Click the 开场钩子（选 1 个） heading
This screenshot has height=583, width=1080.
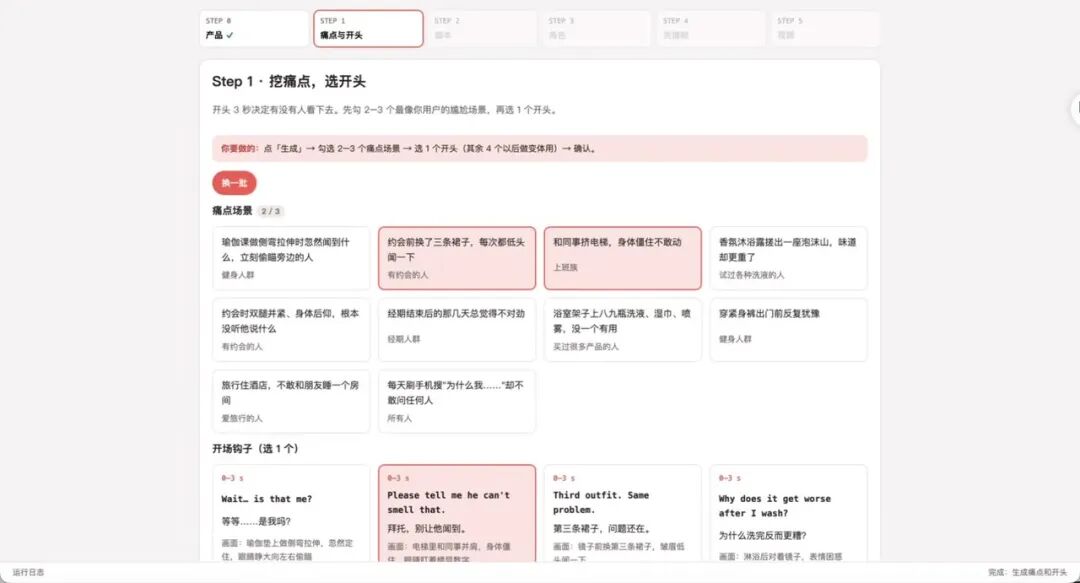(255, 449)
